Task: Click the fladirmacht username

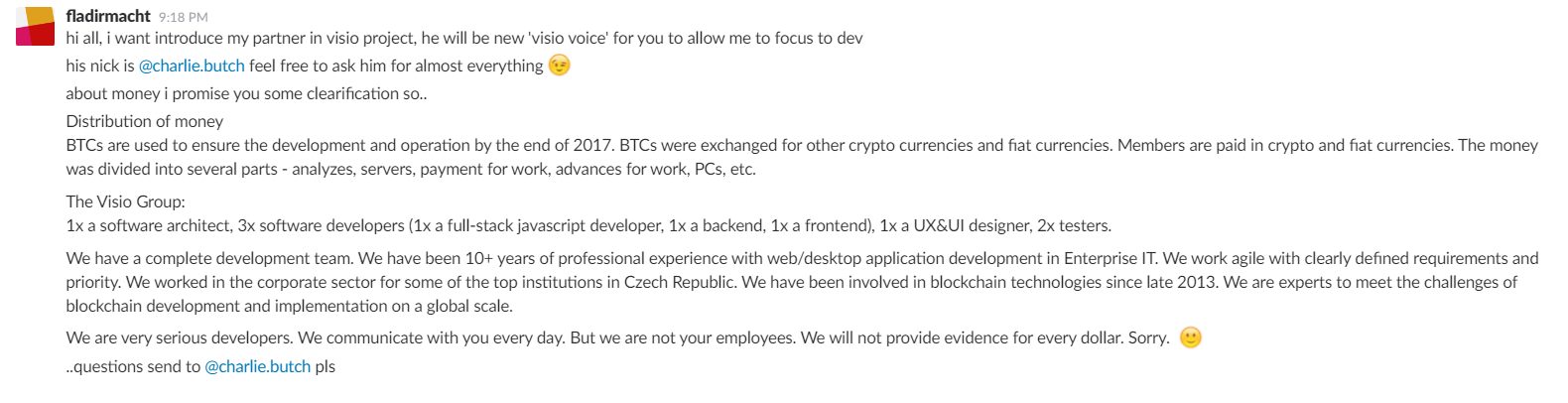Action: [108, 16]
